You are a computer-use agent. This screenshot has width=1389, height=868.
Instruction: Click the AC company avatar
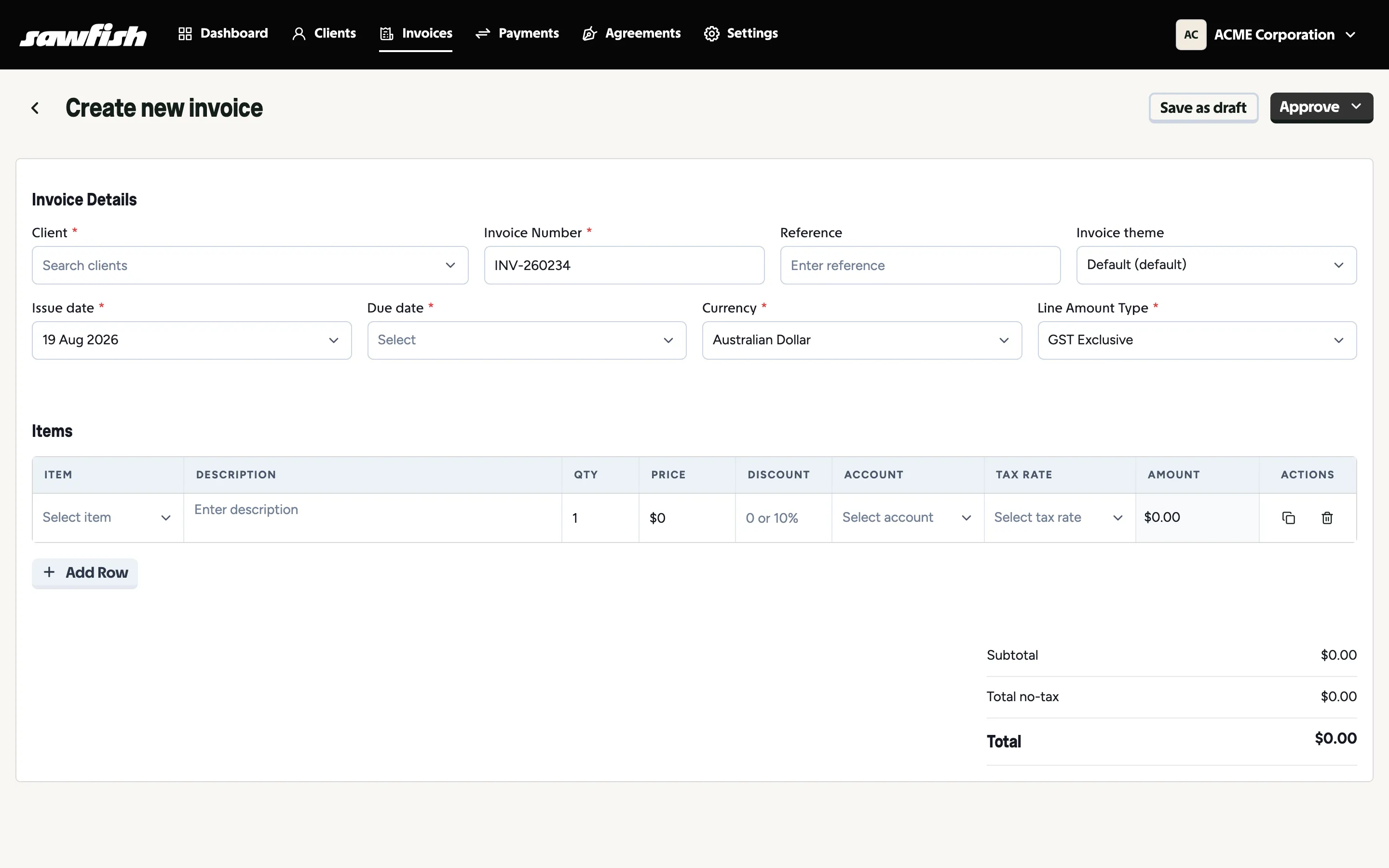pyautogui.click(x=1191, y=35)
